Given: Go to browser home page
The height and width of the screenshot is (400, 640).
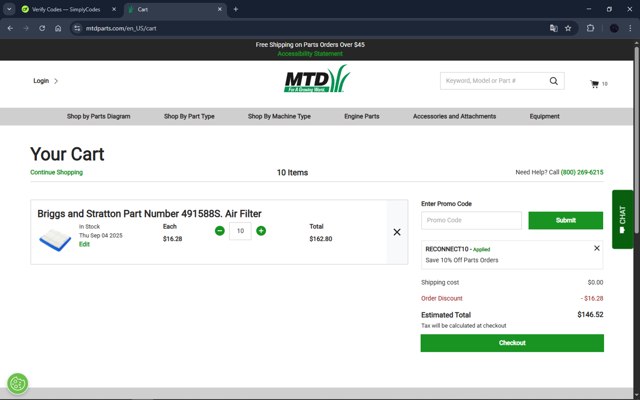Looking at the screenshot, I should click(58, 28).
